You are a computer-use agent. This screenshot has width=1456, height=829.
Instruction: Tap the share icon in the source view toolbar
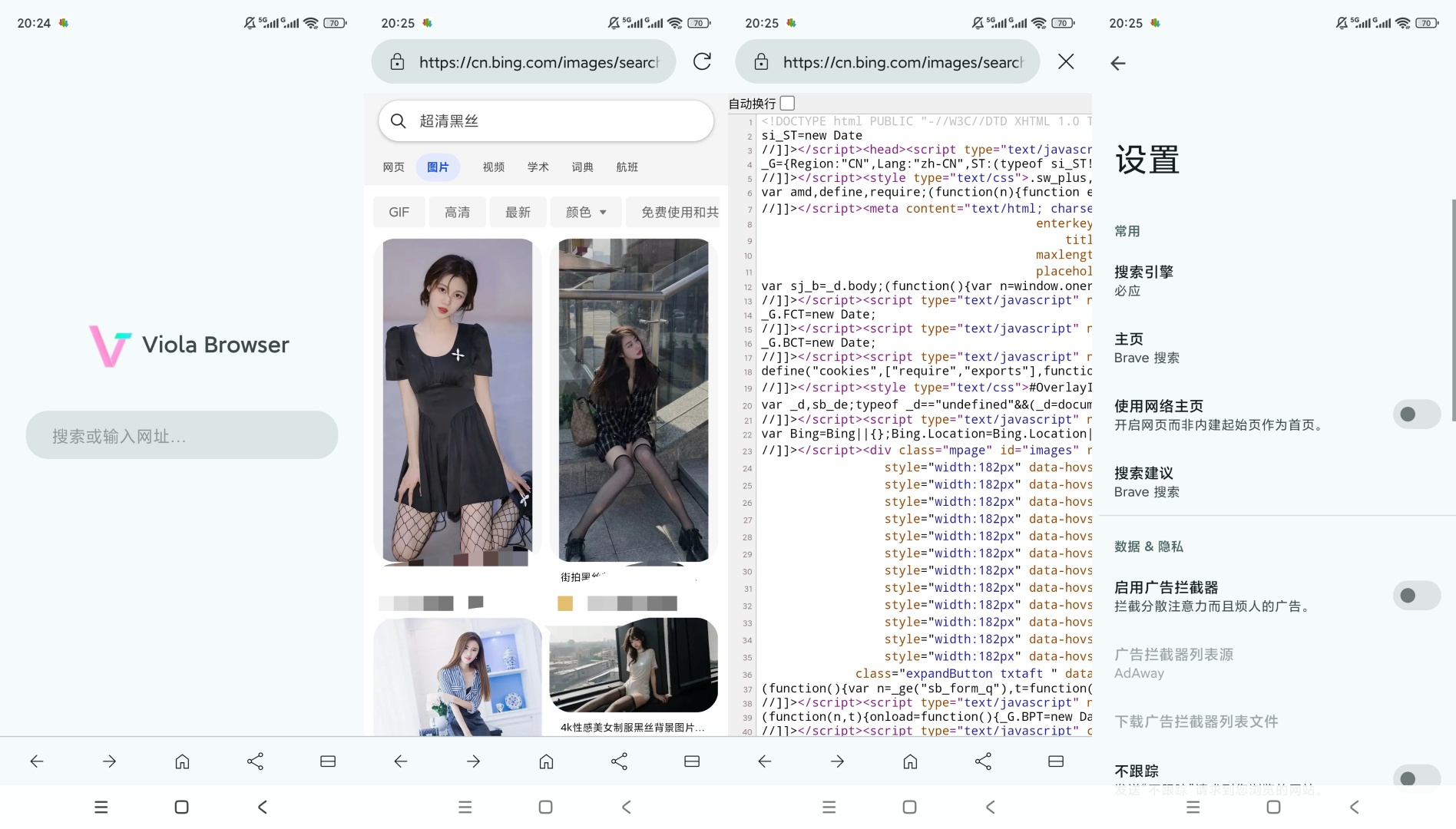coord(983,761)
